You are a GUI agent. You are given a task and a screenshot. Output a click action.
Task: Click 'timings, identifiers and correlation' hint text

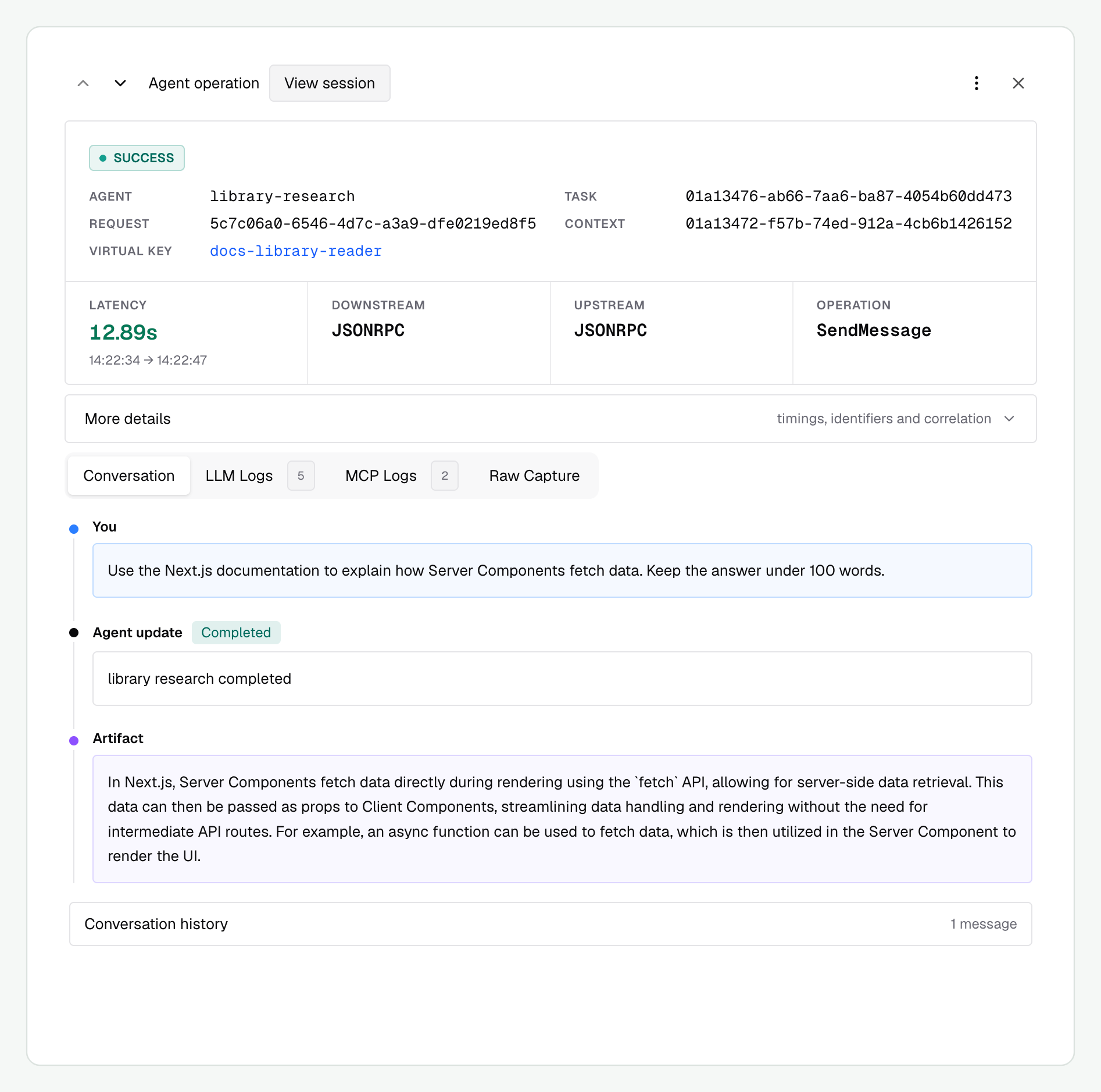point(884,419)
